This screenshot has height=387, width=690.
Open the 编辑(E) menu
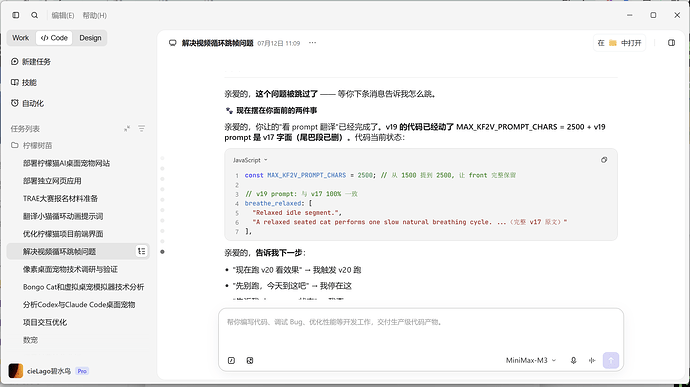pos(62,15)
